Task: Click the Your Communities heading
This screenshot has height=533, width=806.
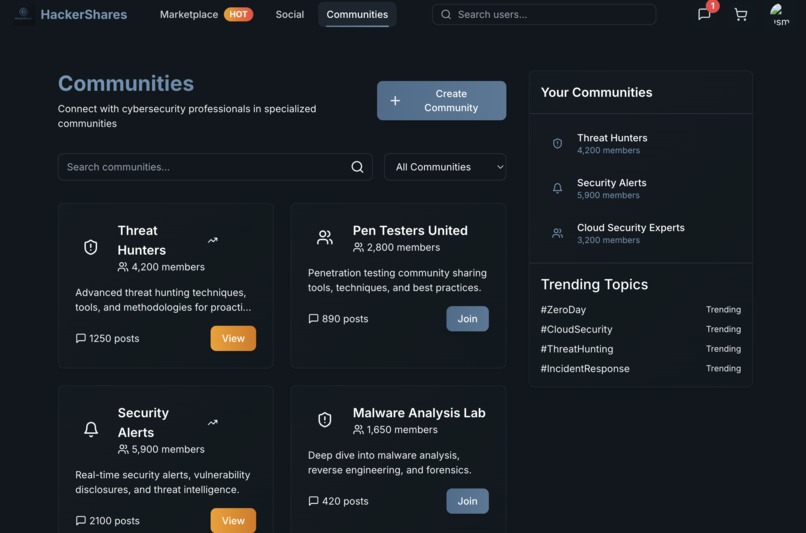Action: pos(596,92)
